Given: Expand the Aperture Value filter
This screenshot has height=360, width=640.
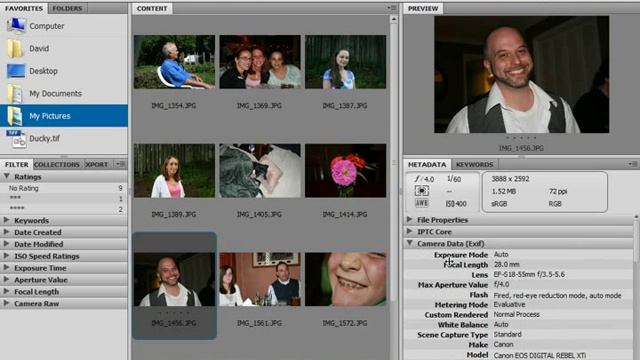Looking at the screenshot, I should click(x=7, y=280).
